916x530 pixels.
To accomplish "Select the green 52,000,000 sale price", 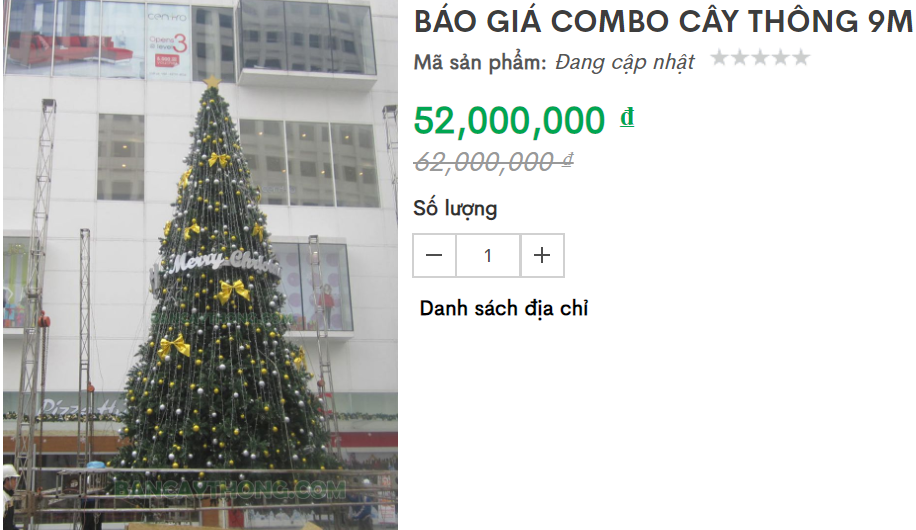I will pos(509,120).
